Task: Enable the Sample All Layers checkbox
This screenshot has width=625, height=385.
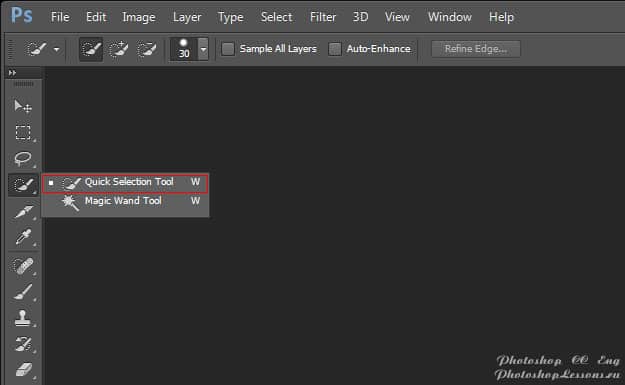Action: [228, 49]
